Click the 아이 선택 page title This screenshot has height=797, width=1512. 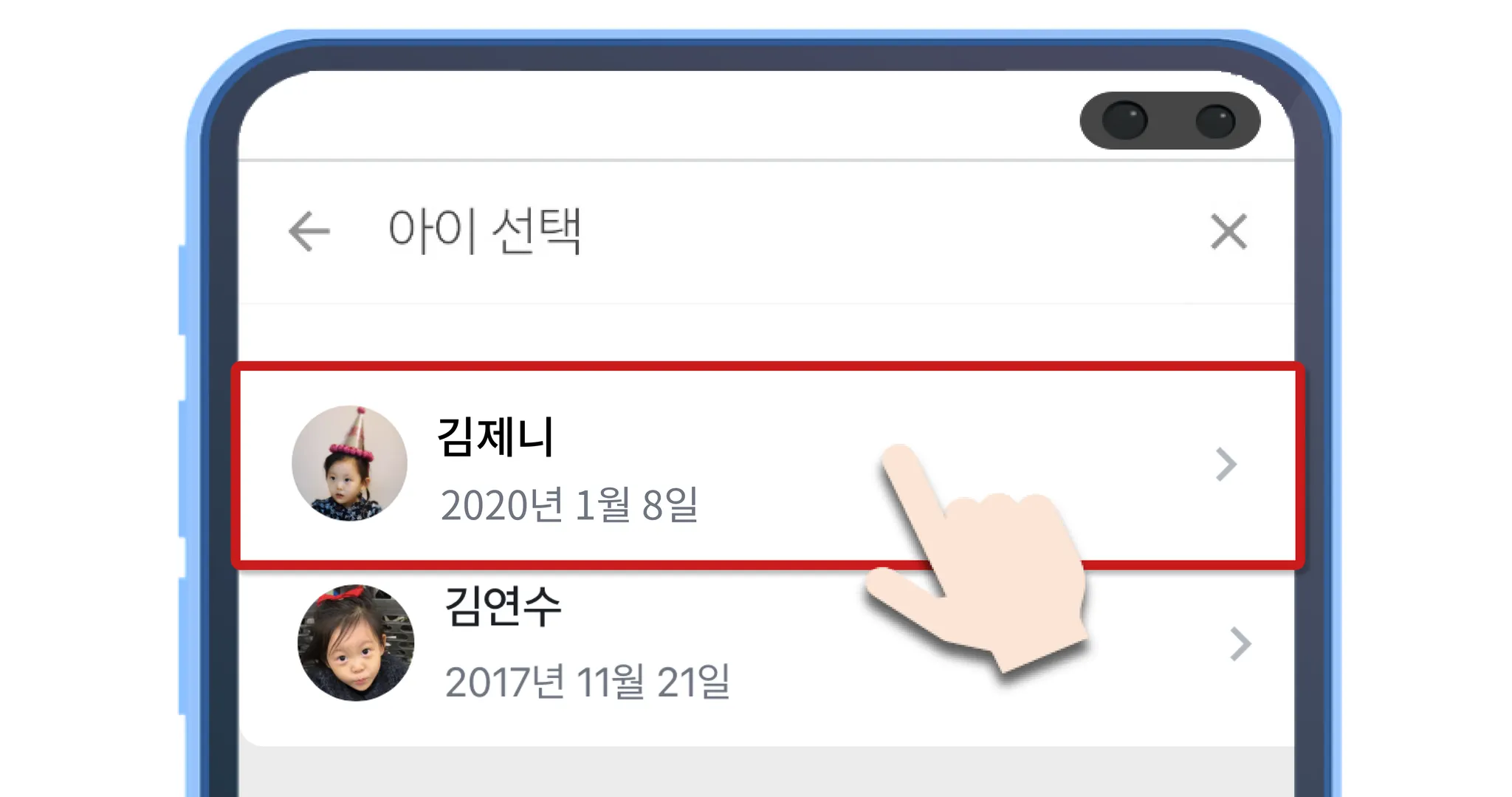(x=484, y=231)
